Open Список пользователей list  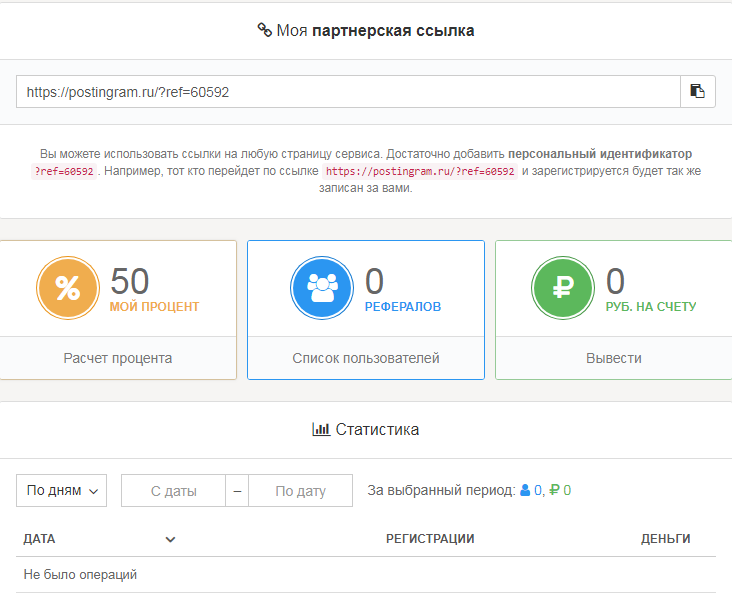point(366,358)
